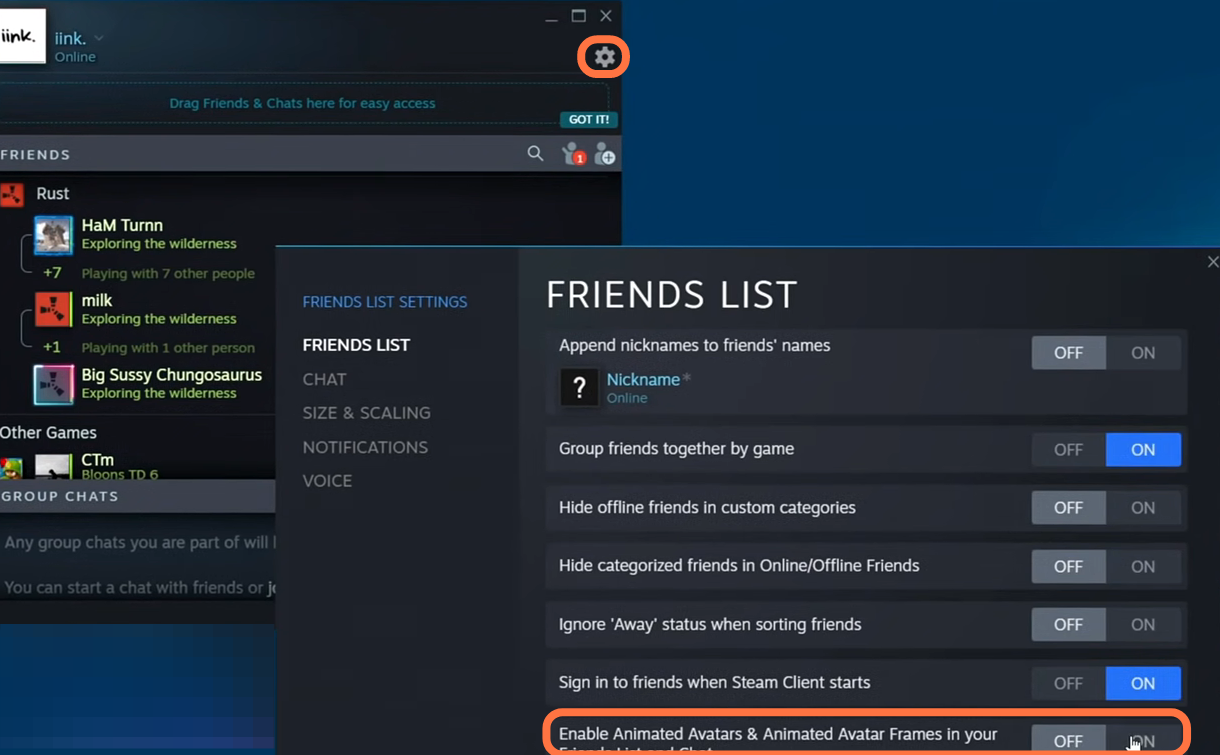Turn OFF Animated Avatars & Avatar Frames
The image size is (1220, 755).
pos(1068,740)
